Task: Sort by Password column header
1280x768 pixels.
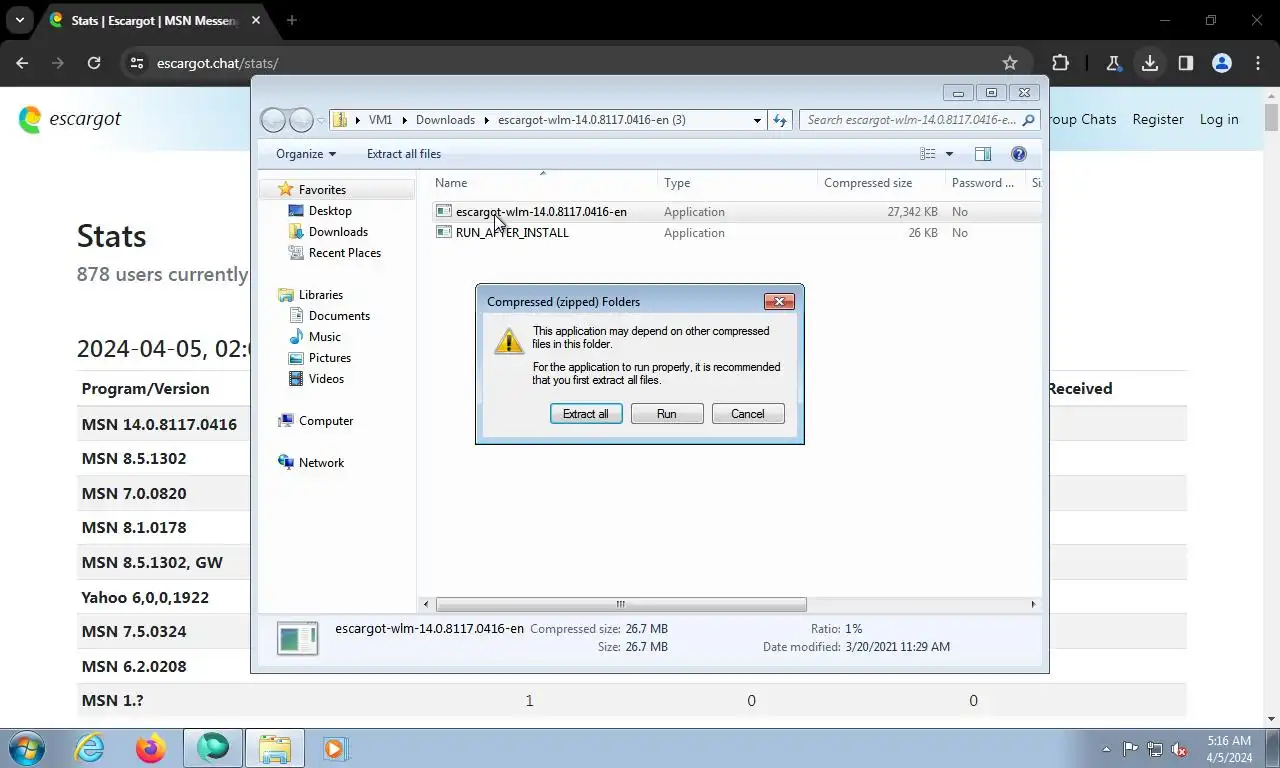Action: pos(985,183)
